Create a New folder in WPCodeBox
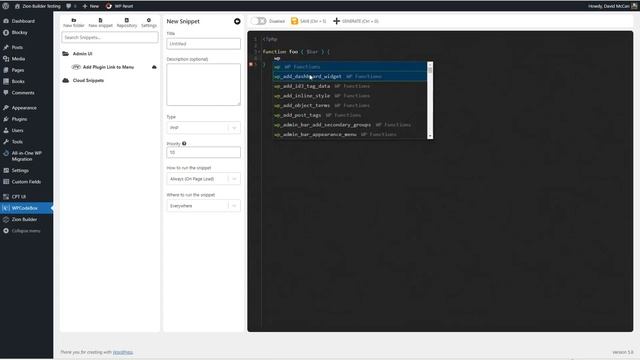640x360 pixels. tap(73, 22)
